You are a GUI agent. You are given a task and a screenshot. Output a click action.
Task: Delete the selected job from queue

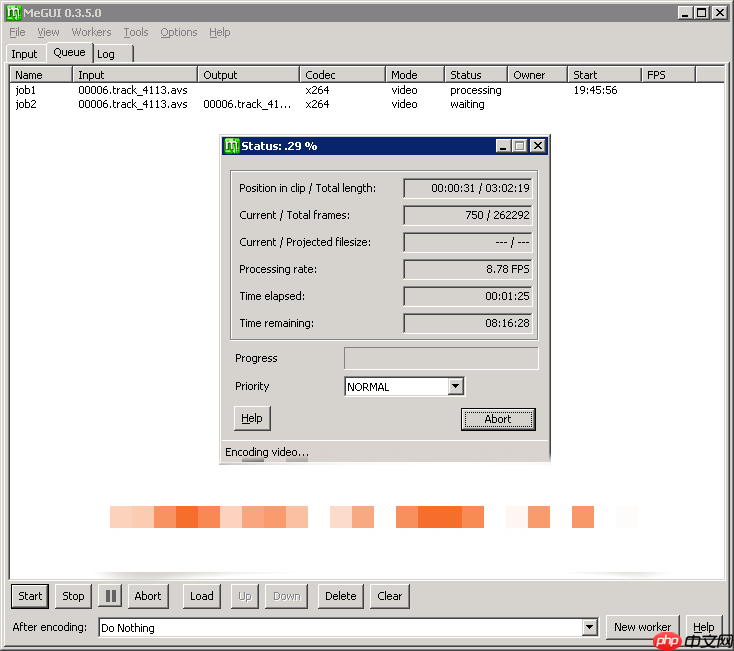point(340,596)
